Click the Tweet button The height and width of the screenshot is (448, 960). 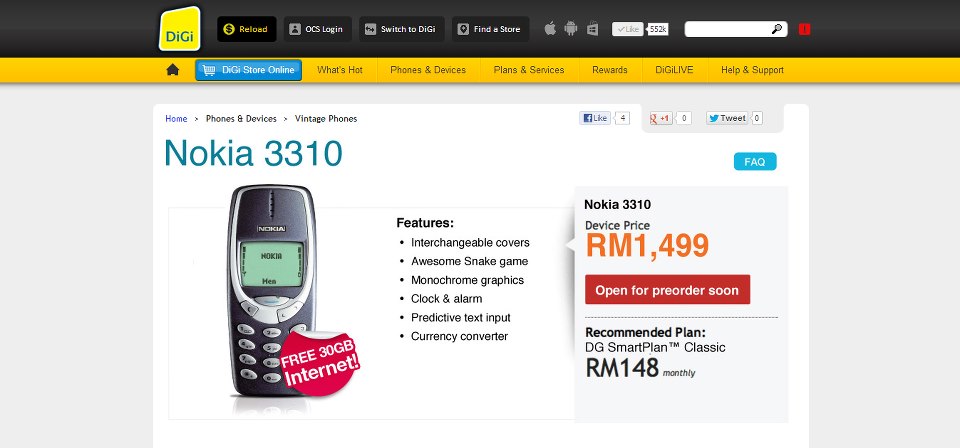[727, 118]
